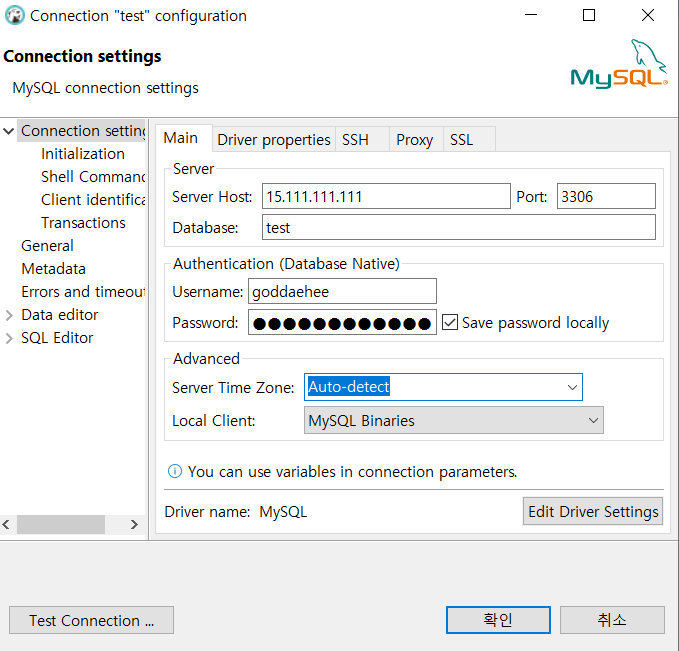Viewport: 679px width, 651px height.
Task: Click the Port input field
Action: [606, 196]
